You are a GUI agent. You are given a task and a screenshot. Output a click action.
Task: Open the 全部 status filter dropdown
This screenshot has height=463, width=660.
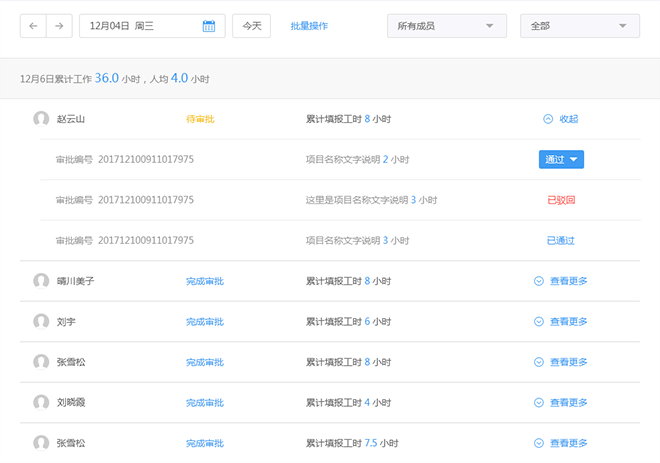tap(580, 26)
